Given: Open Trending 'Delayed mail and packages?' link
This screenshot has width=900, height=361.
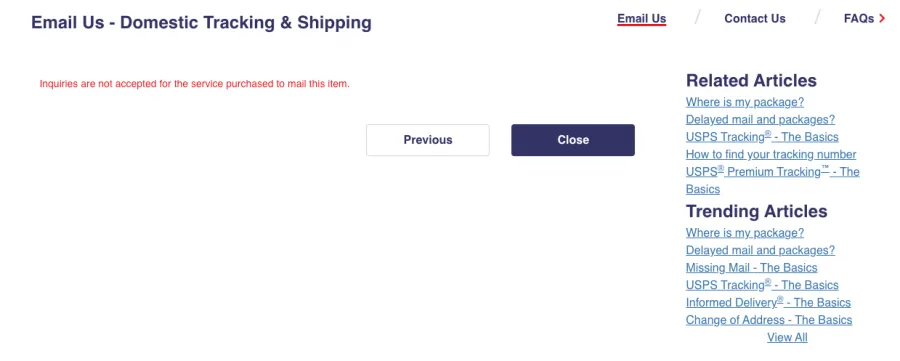Looking at the screenshot, I should tap(761, 250).
